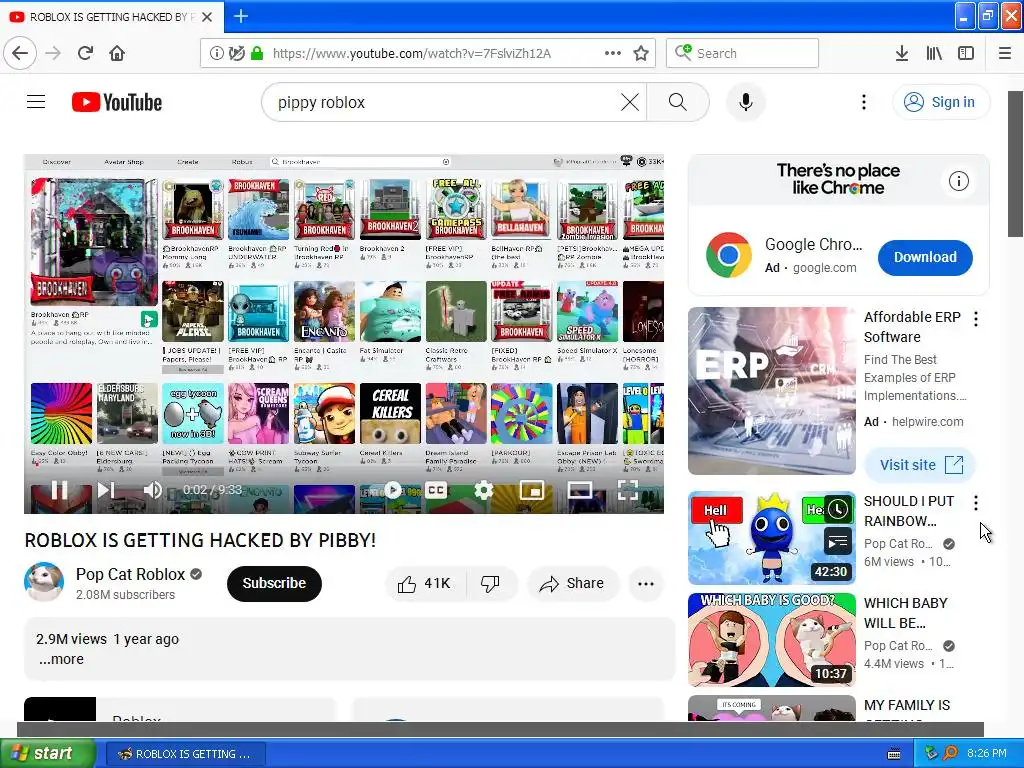Enter full screen video mode

[628, 490]
